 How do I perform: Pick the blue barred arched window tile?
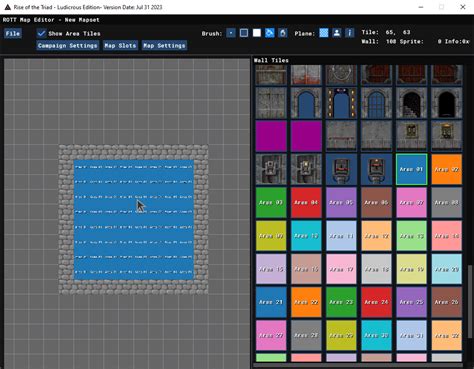[376, 103]
